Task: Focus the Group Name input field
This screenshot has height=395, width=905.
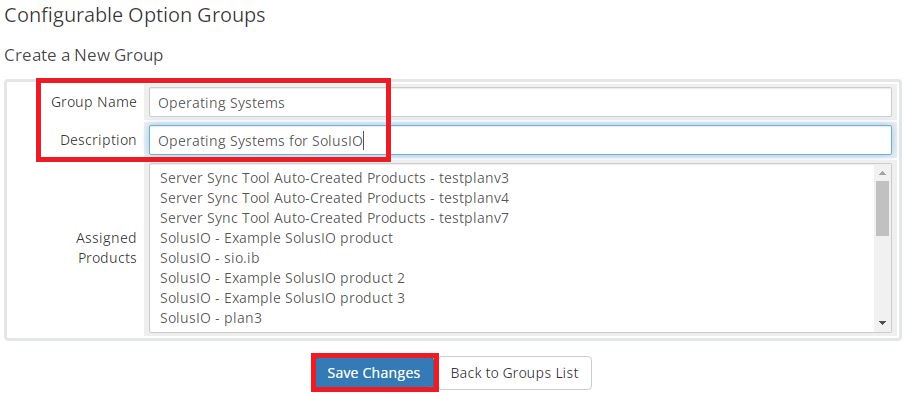Action: pyautogui.click(x=520, y=103)
